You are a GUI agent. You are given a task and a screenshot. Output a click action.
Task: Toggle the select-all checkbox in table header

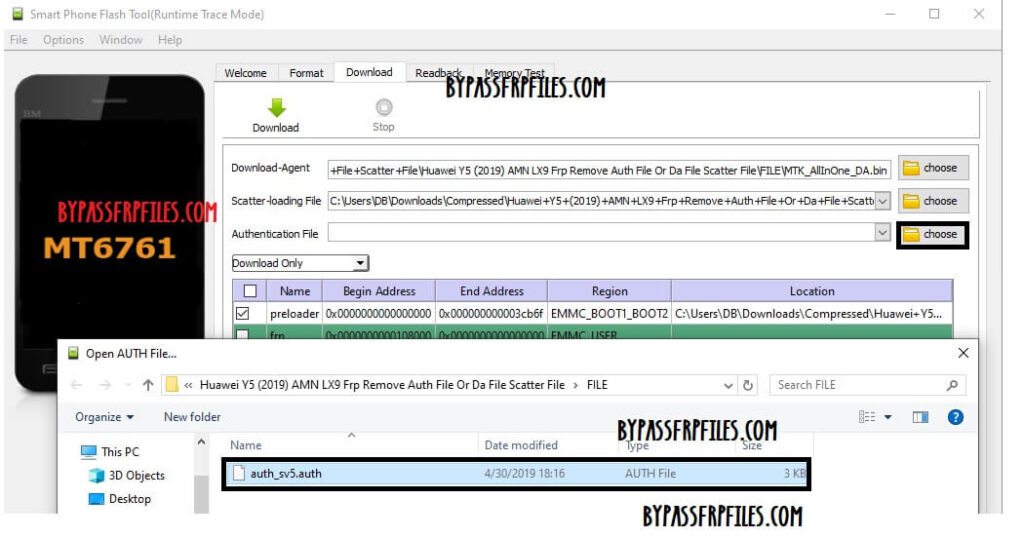[x=249, y=291]
